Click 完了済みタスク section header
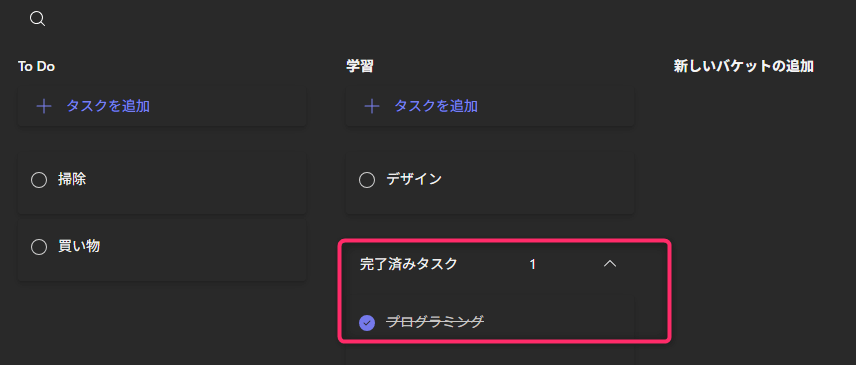This screenshot has width=856, height=365. pos(408,264)
